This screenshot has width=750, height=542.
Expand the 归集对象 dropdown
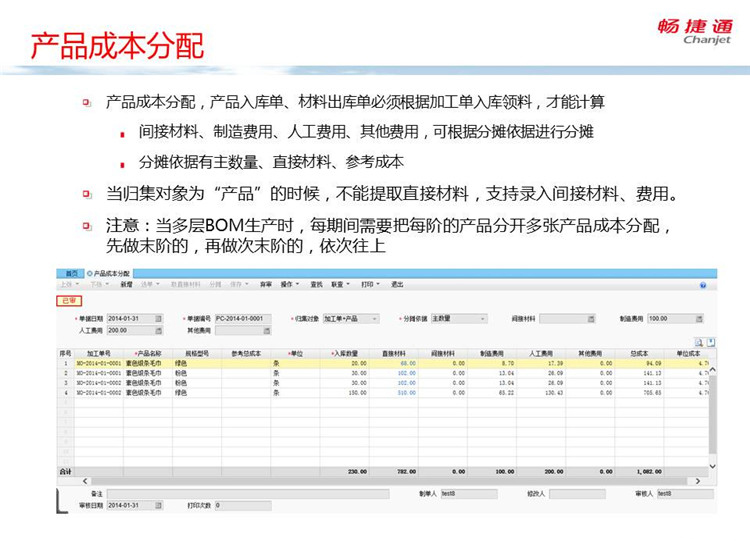pyautogui.click(x=375, y=319)
